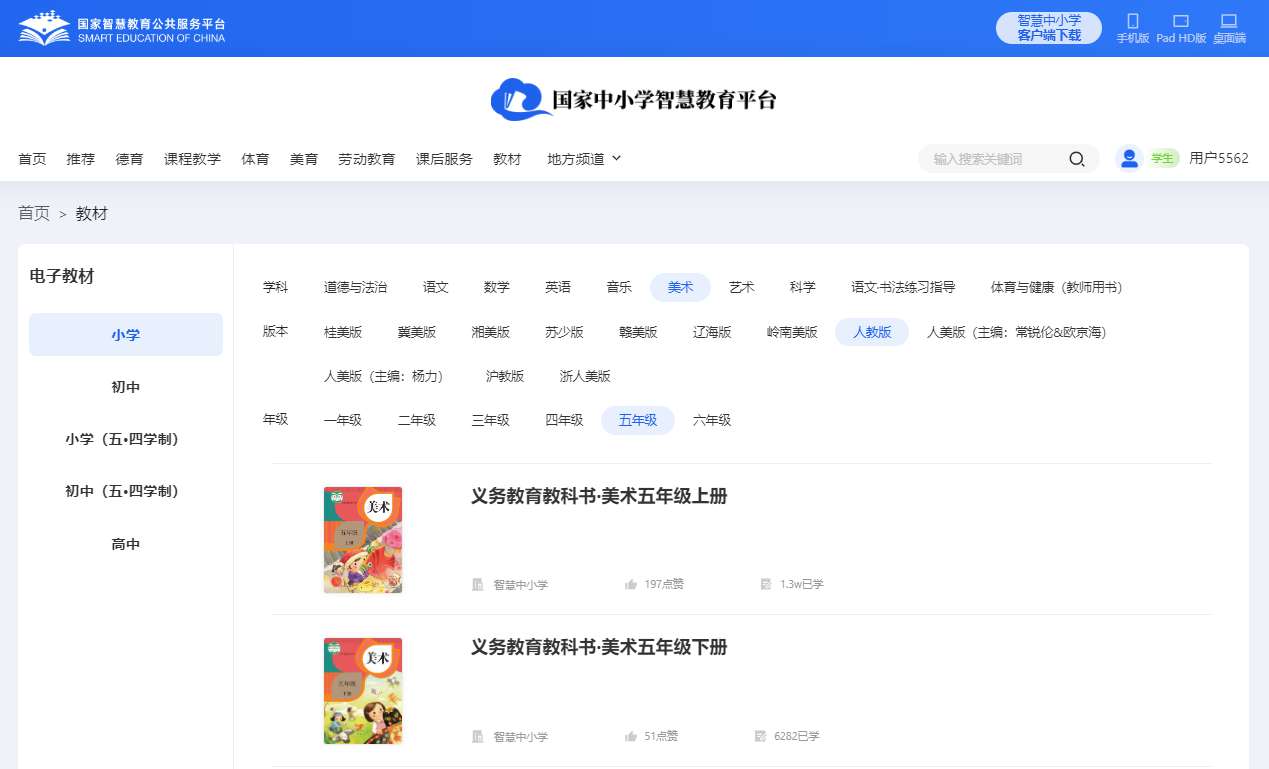The image size is (1269, 769).
Task: Click the user avatar icon
Action: pos(1129,158)
